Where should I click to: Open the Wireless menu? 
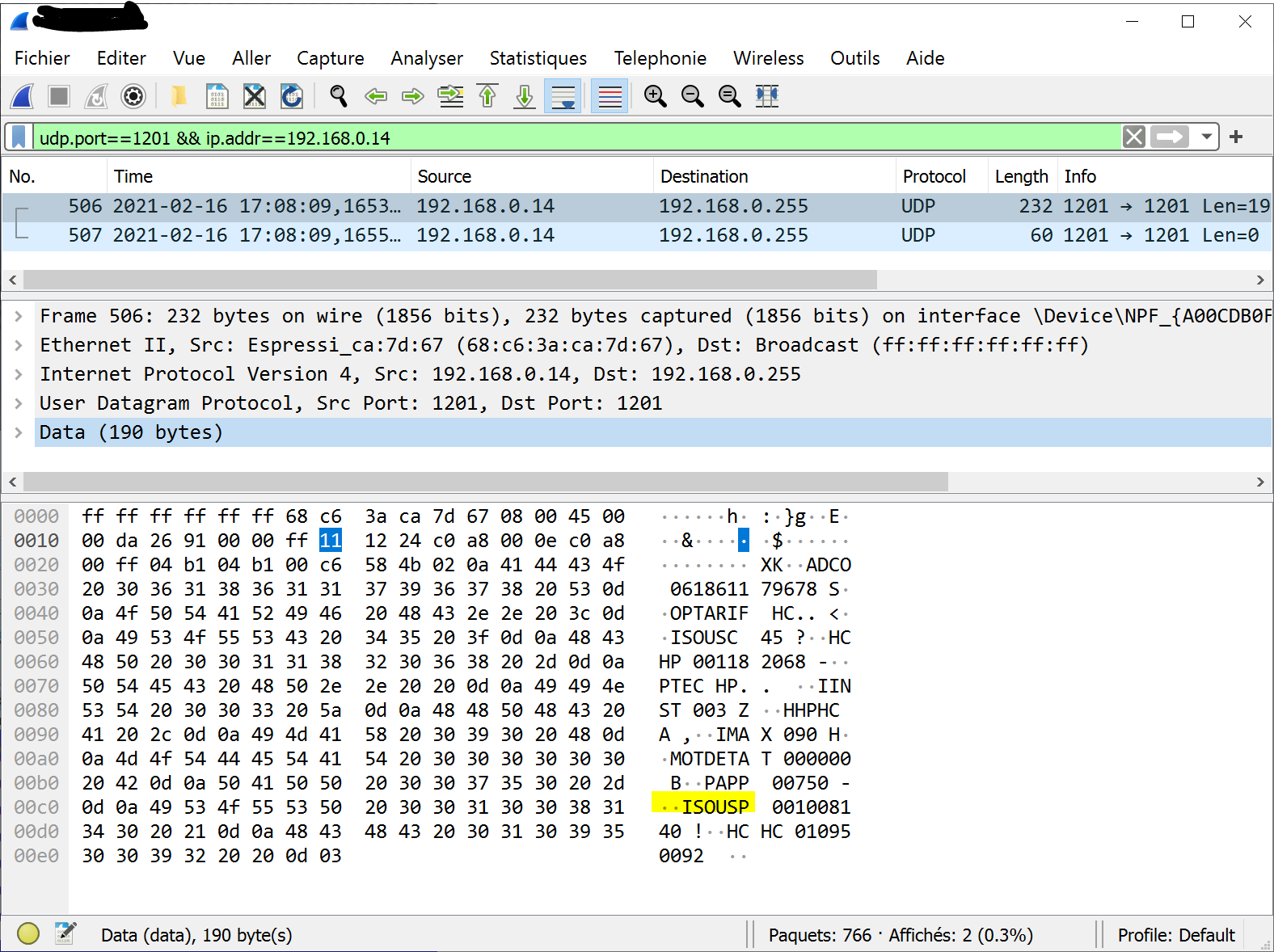click(768, 58)
